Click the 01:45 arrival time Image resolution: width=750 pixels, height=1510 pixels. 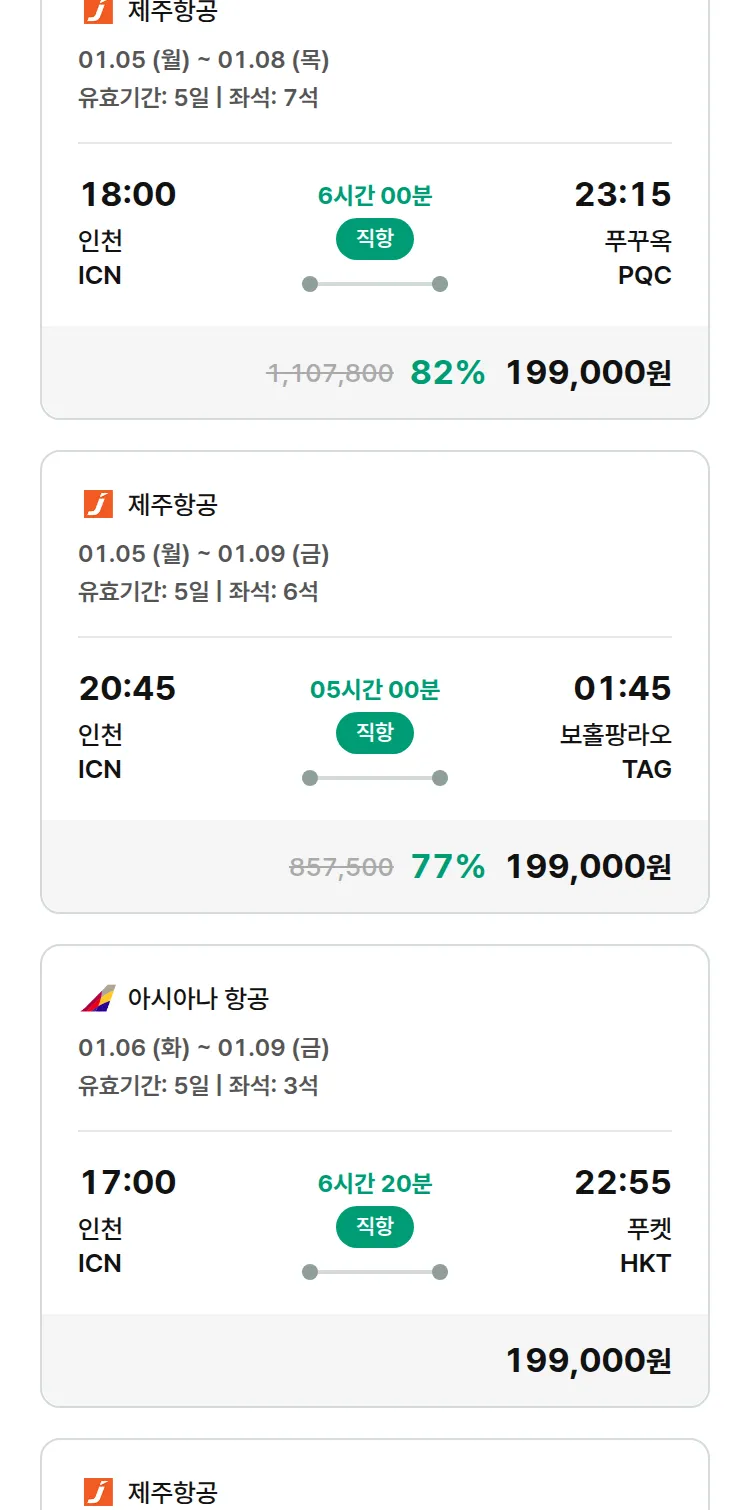pos(622,688)
